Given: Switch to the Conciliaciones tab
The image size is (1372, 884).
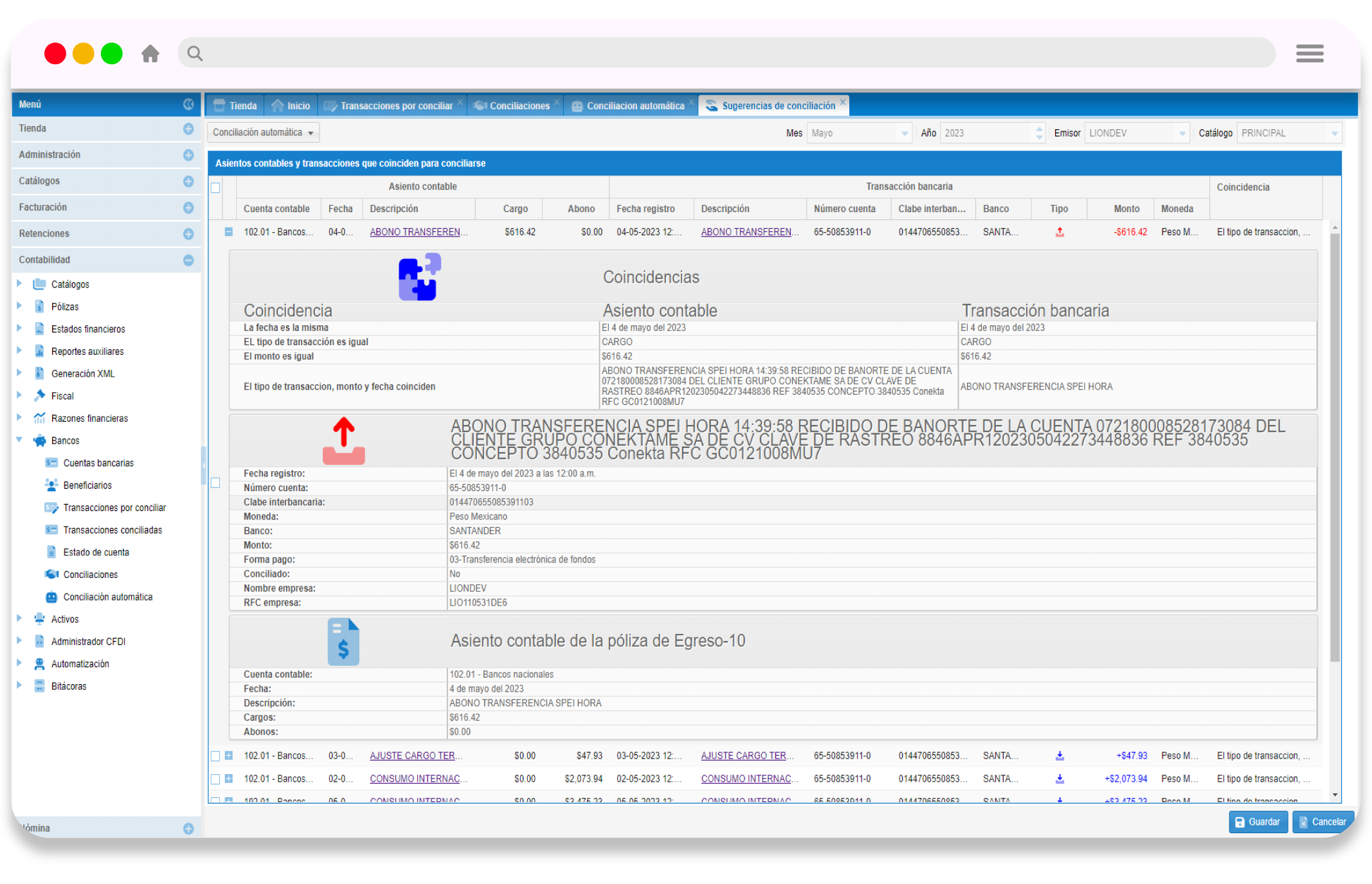Looking at the screenshot, I should (519, 105).
